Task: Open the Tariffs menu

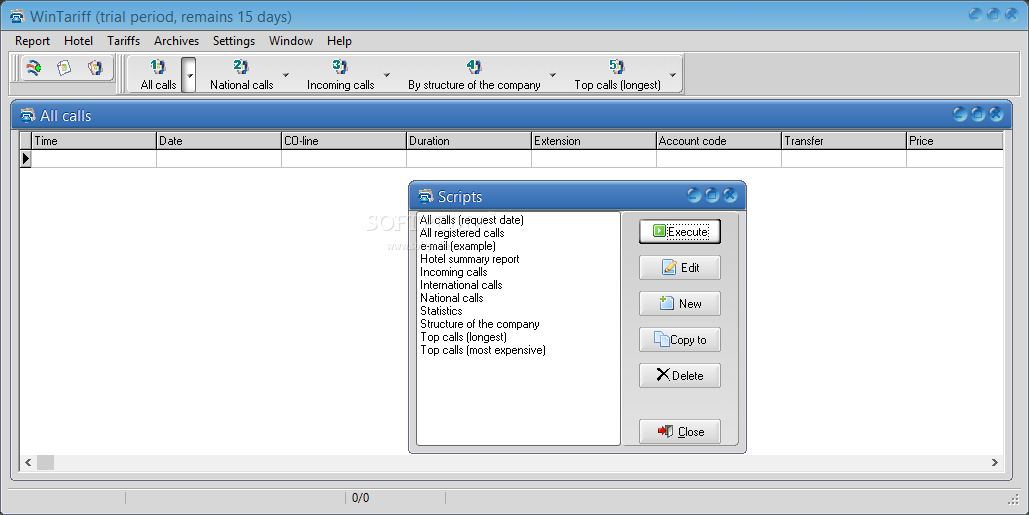Action: click(x=123, y=41)
